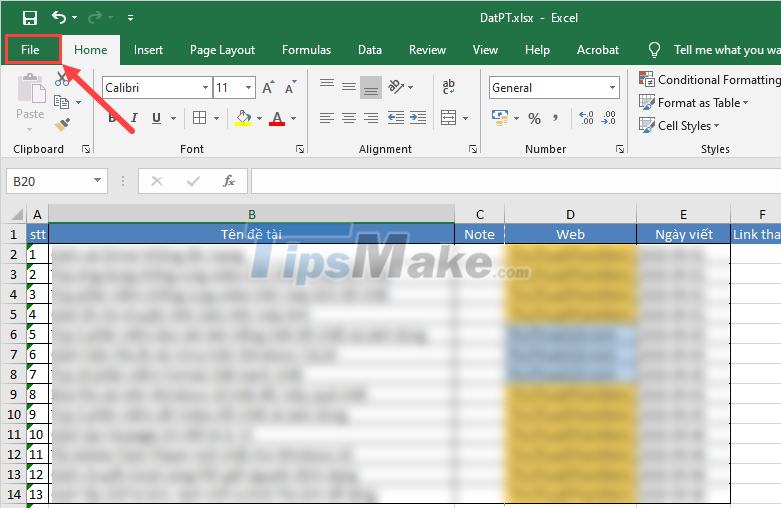Select the Data tab
The height and width of the screenshot is (508, 781).
pyautogui.click(x=370, y=50)
